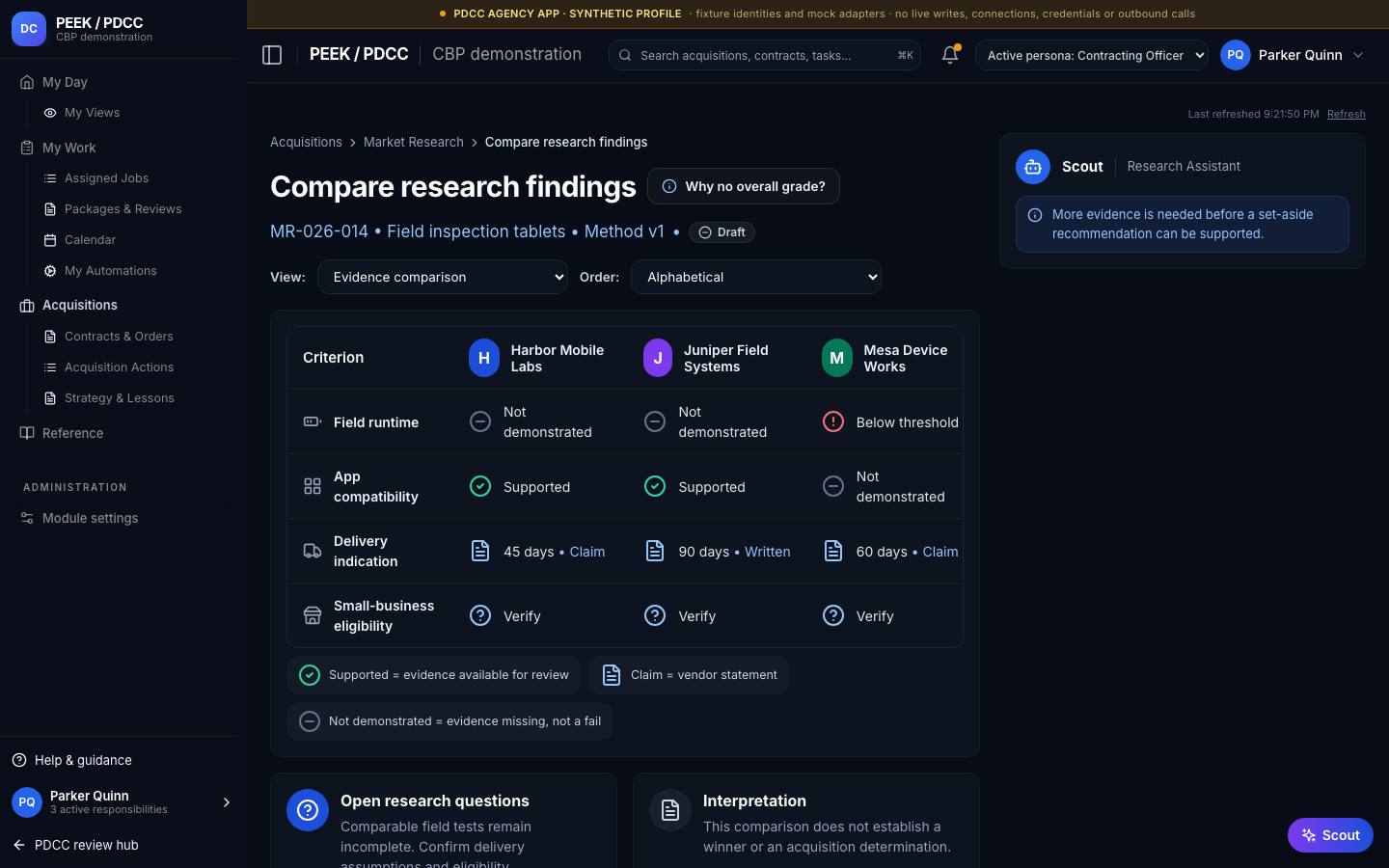Click the Interpretation document icon
This screenshot has width=1389, height=868.
(670, 810)
